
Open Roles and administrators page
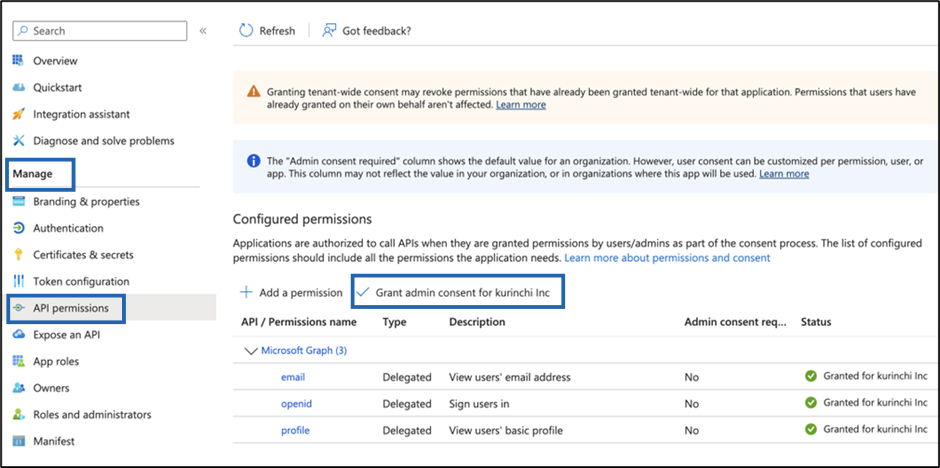click(92, 415)
